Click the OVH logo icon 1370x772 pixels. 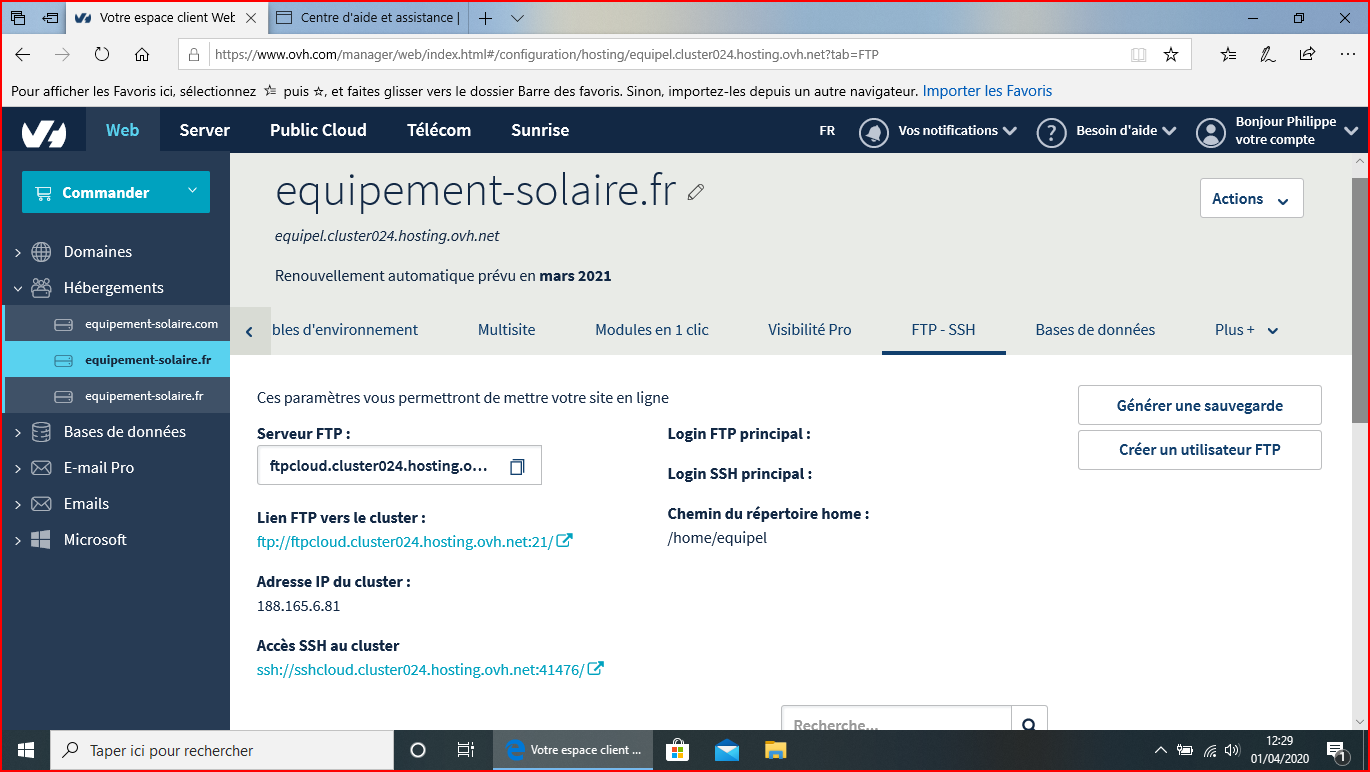tap(44, 131)
